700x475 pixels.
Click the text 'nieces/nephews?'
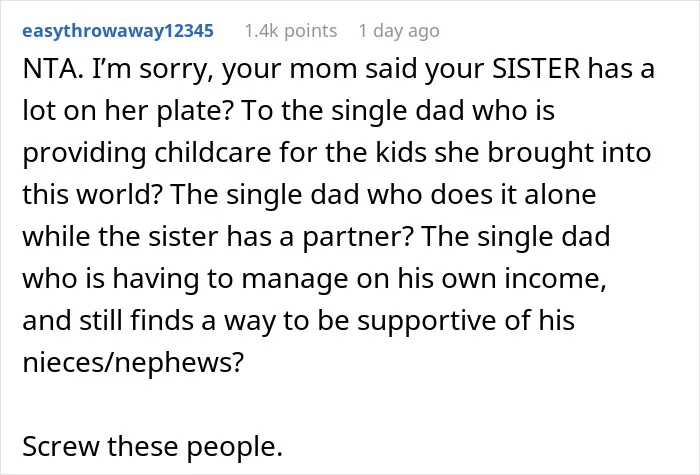pos(133,362)
